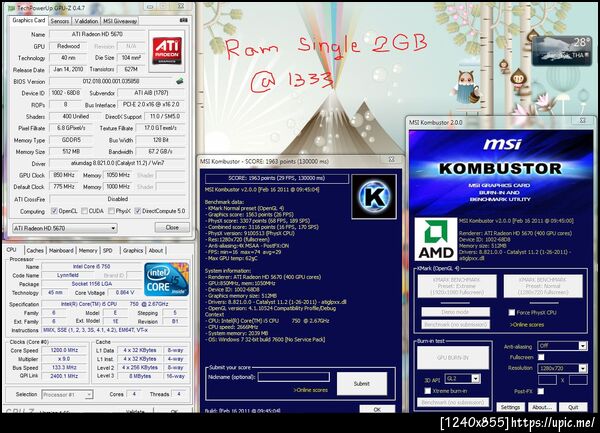Click the About... button in Kombustor
The width and height of the screenshot is (600, 433).
tap(542, 407)
